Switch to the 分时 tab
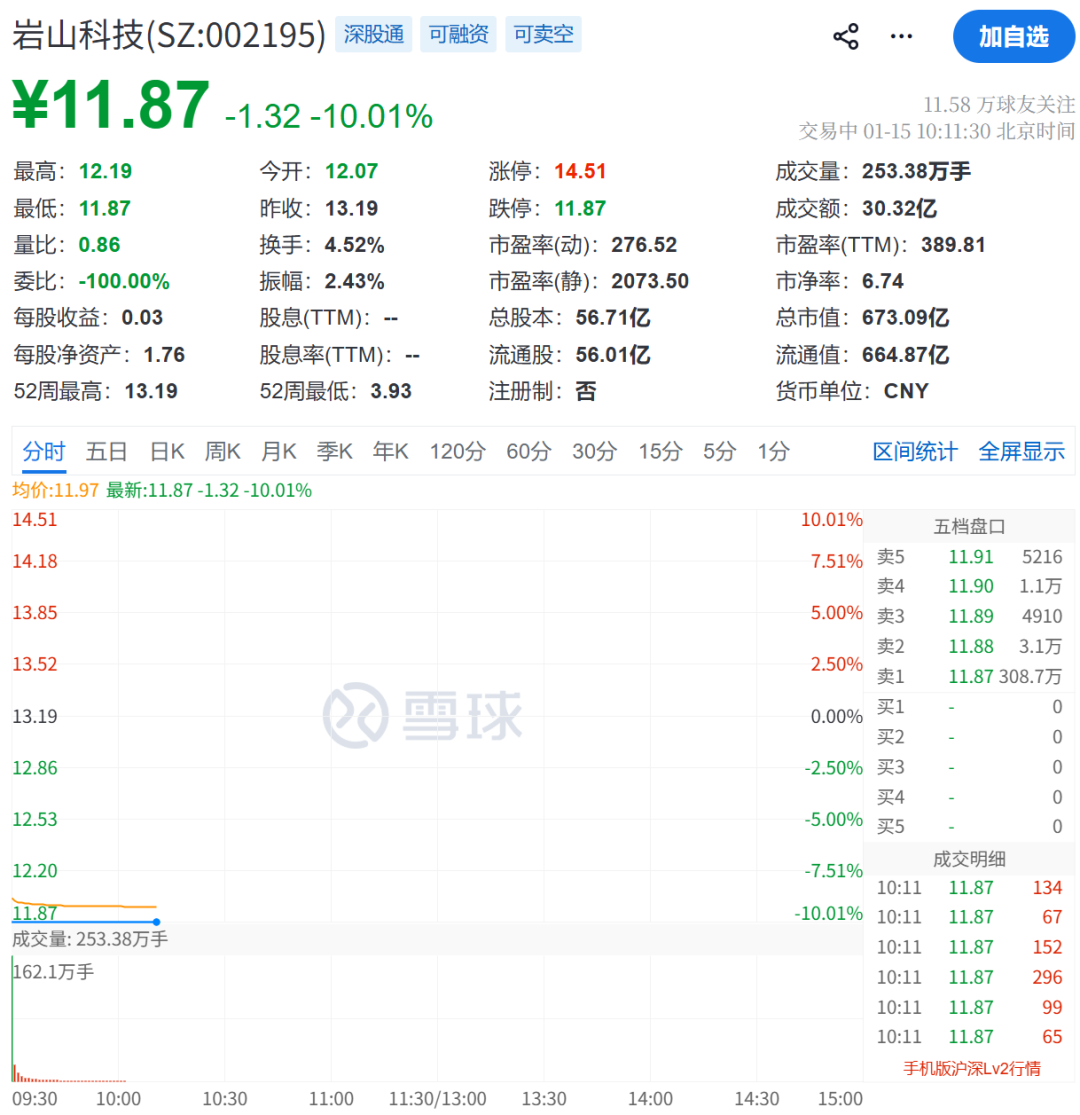This screenshot has height=1115, width=1080. (42, 451)
